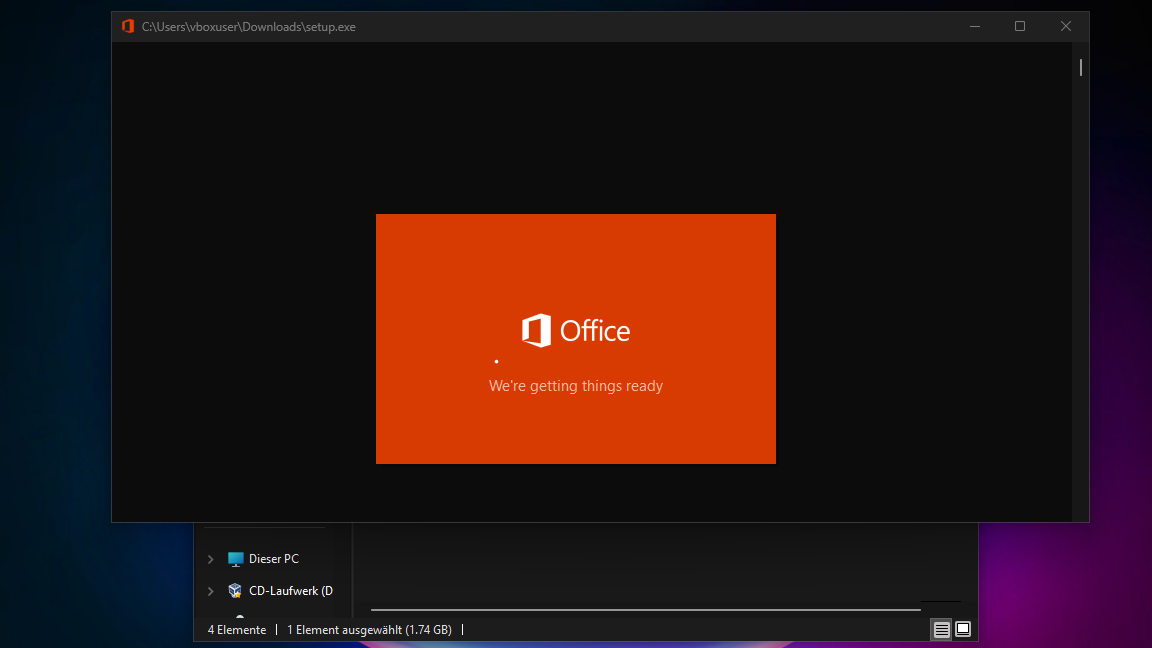Viewport: 1152px width, 648px height.
Task: Minimize the setup.exe console window
Action: 974,27
